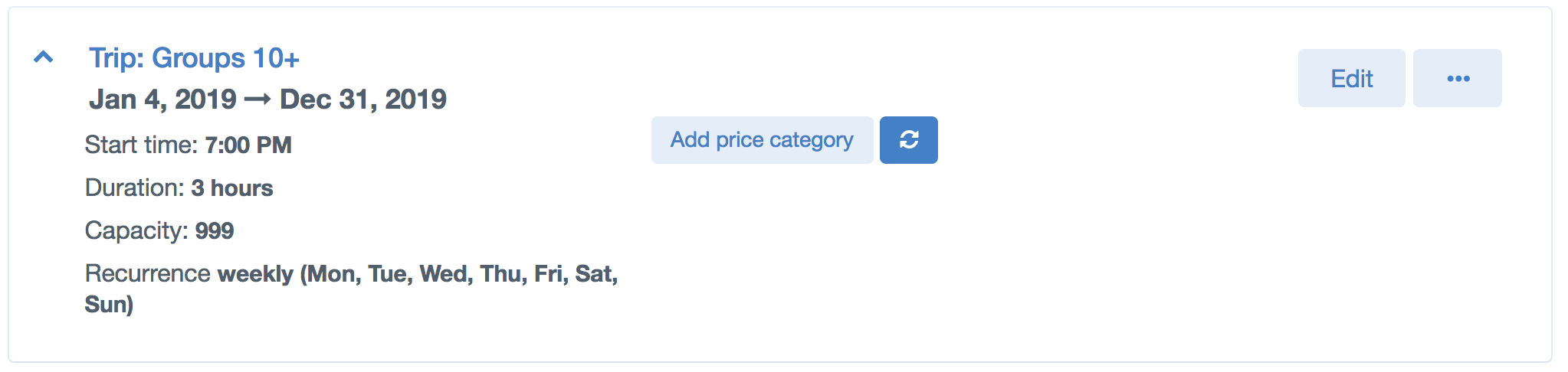Select the Dec 31, 2019 end date
Screen dimensions: 1568x372
pos(363,100)
